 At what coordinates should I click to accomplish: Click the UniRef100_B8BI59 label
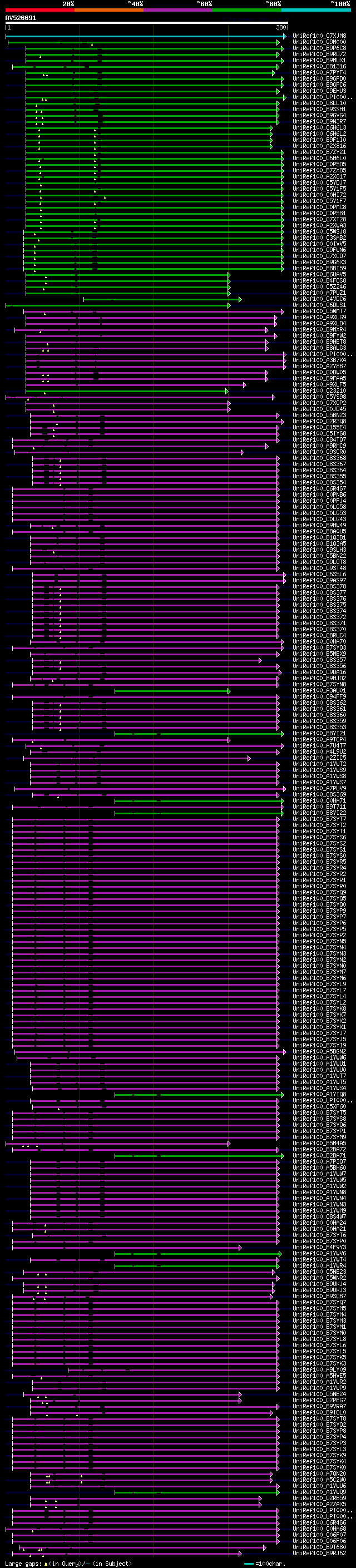pos(319,269)
